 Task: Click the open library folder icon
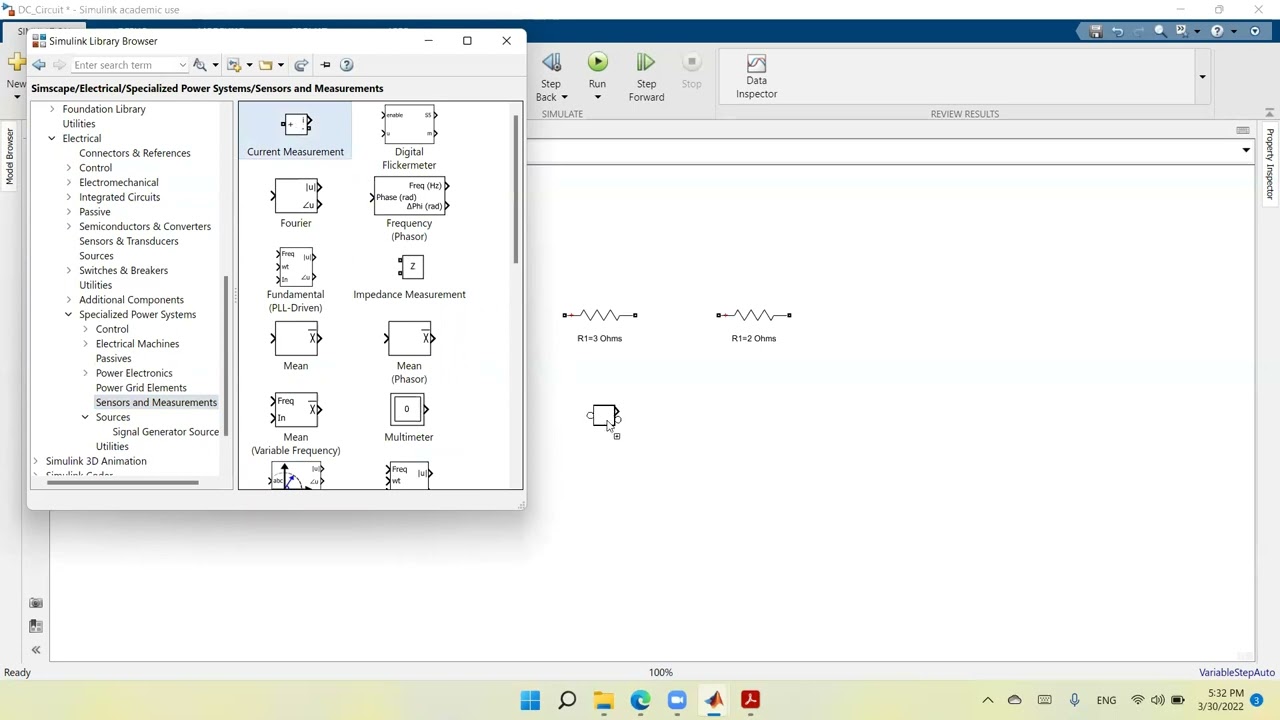tap(266, 65)
